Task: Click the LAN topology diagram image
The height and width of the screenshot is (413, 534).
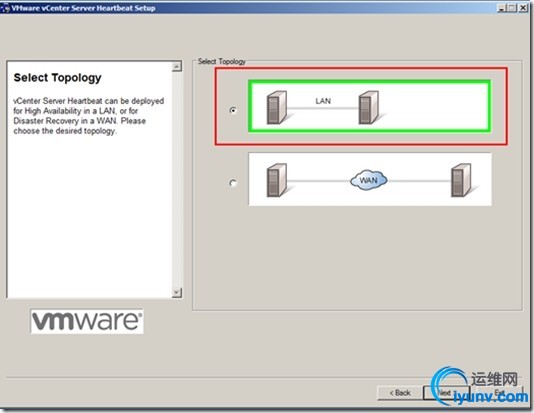Action: point(370,106)
